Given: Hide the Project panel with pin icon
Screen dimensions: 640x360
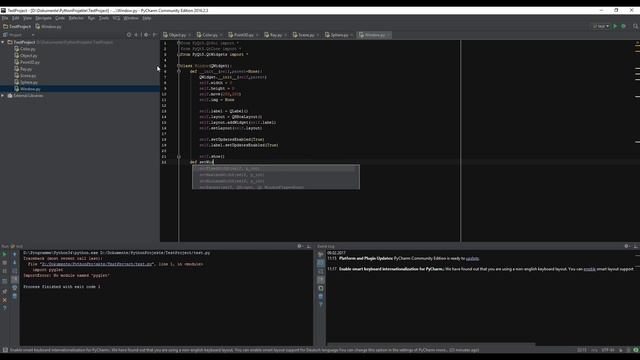Looking at the screenshot, I should 155,35.
